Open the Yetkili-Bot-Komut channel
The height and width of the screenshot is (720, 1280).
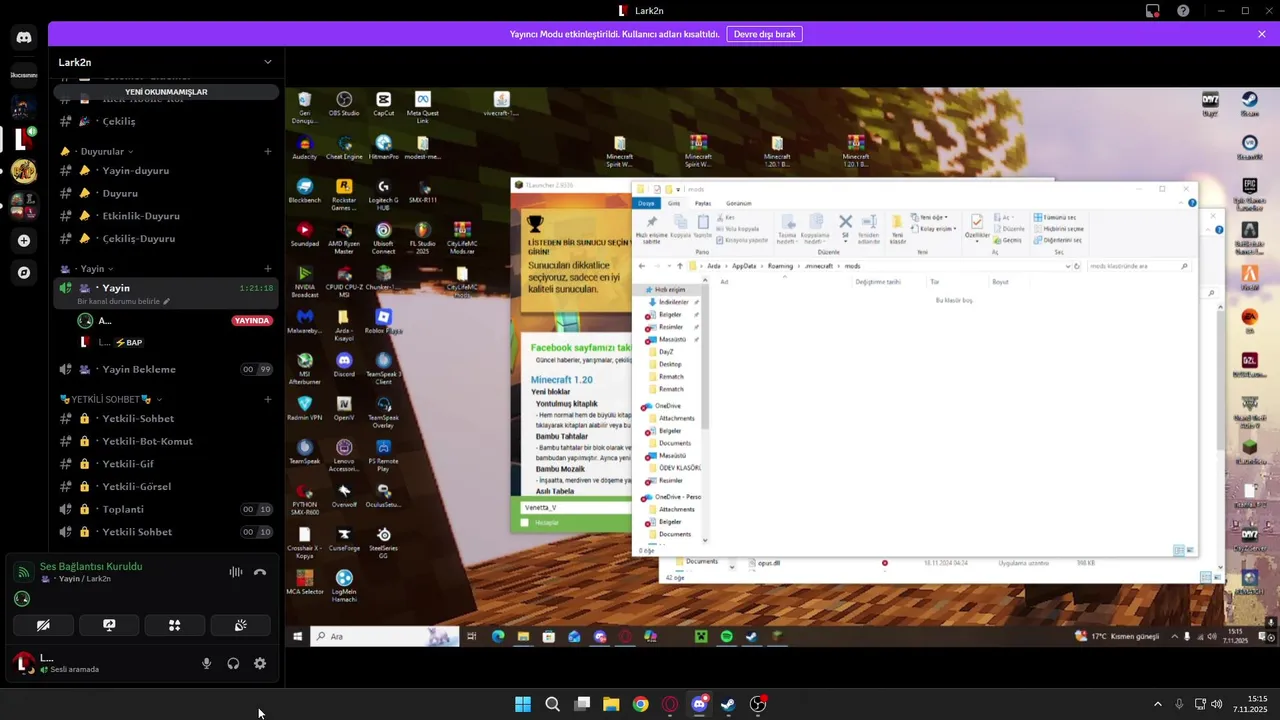166,441
